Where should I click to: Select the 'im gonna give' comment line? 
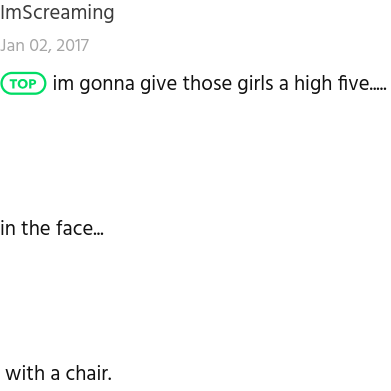point(220,83)
